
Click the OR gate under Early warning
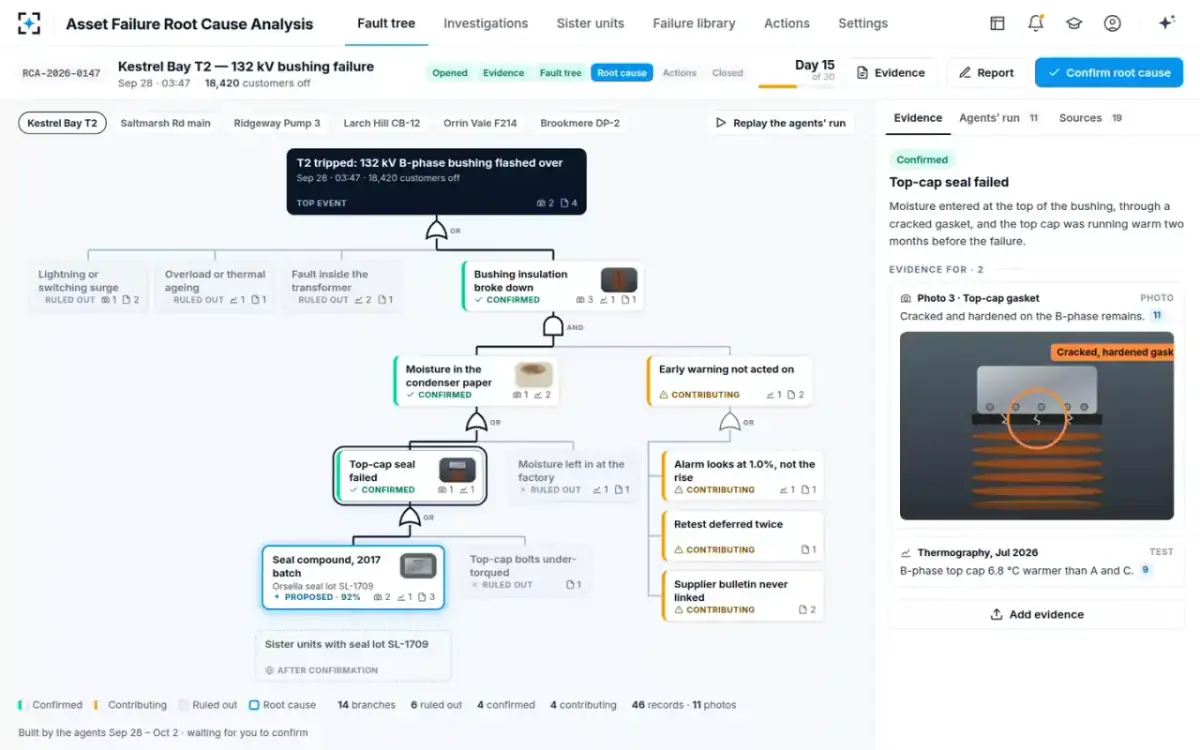(730, 421)
